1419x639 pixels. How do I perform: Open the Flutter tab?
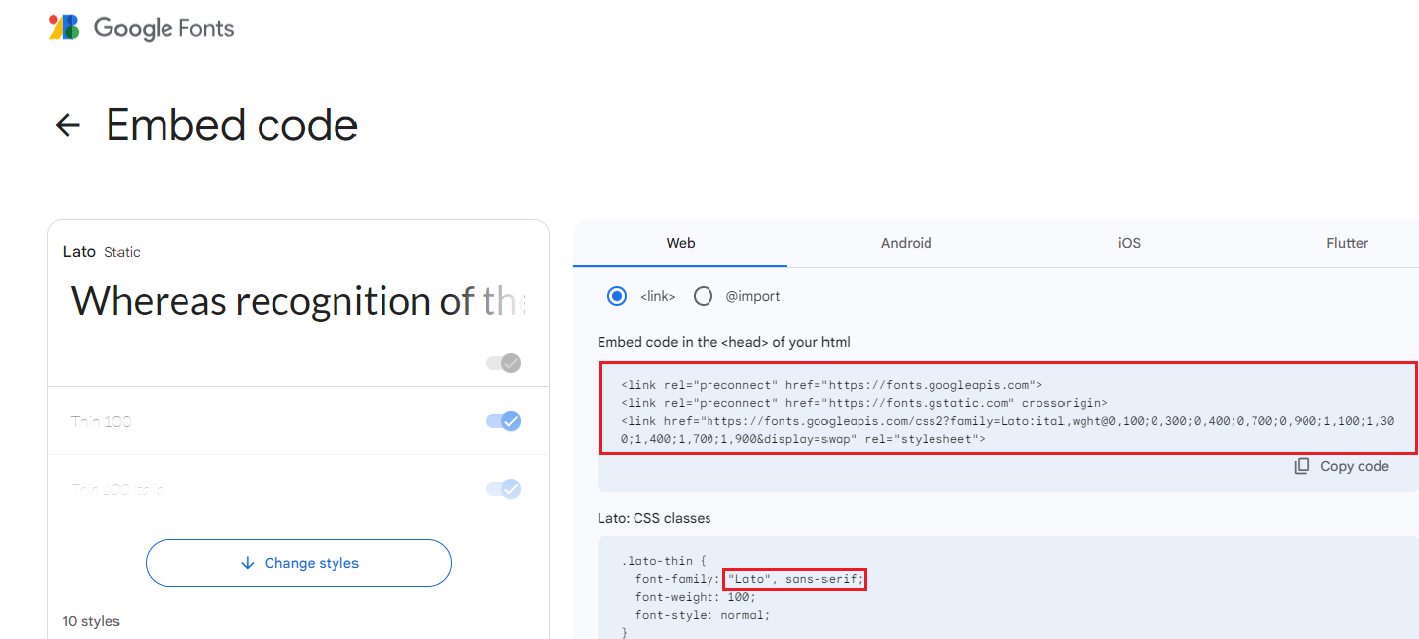(1347, 243)
